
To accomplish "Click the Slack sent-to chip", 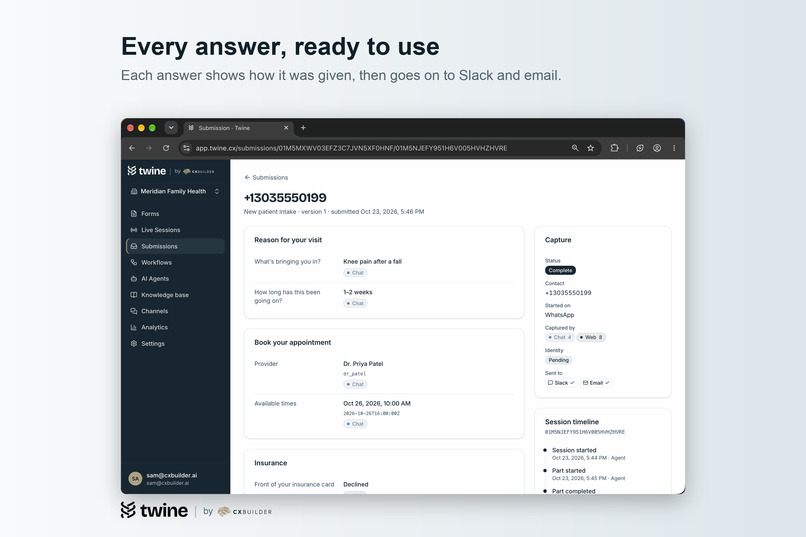I will coord(561,383).
